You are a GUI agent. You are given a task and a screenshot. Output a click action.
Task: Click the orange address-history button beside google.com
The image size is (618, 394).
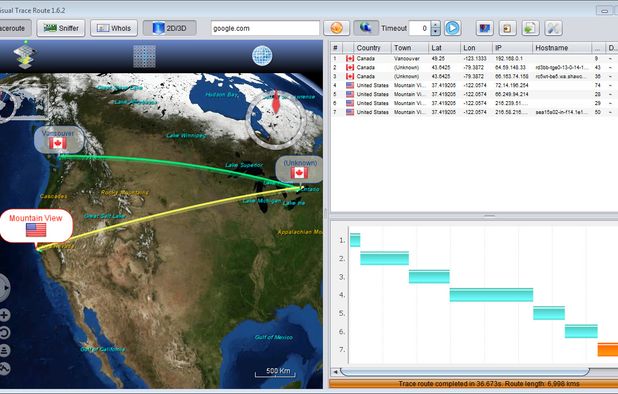336,28
